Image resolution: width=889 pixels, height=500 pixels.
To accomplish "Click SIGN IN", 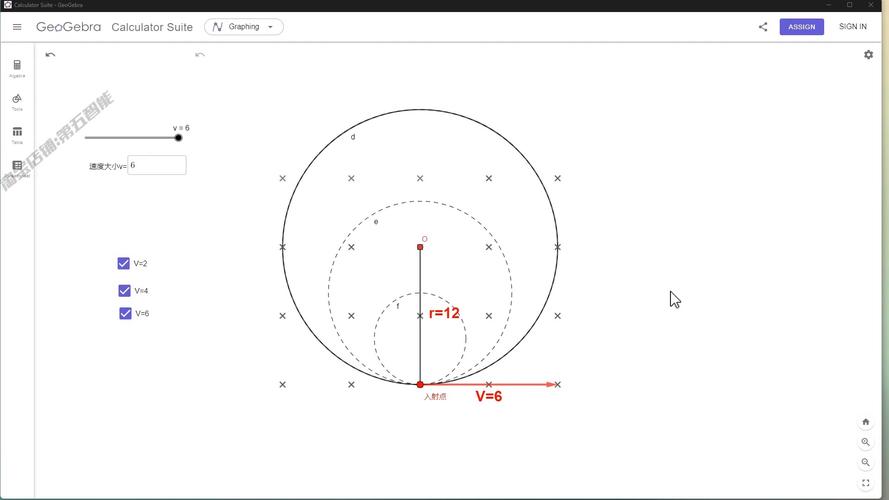I will click(x=852, y=27).
